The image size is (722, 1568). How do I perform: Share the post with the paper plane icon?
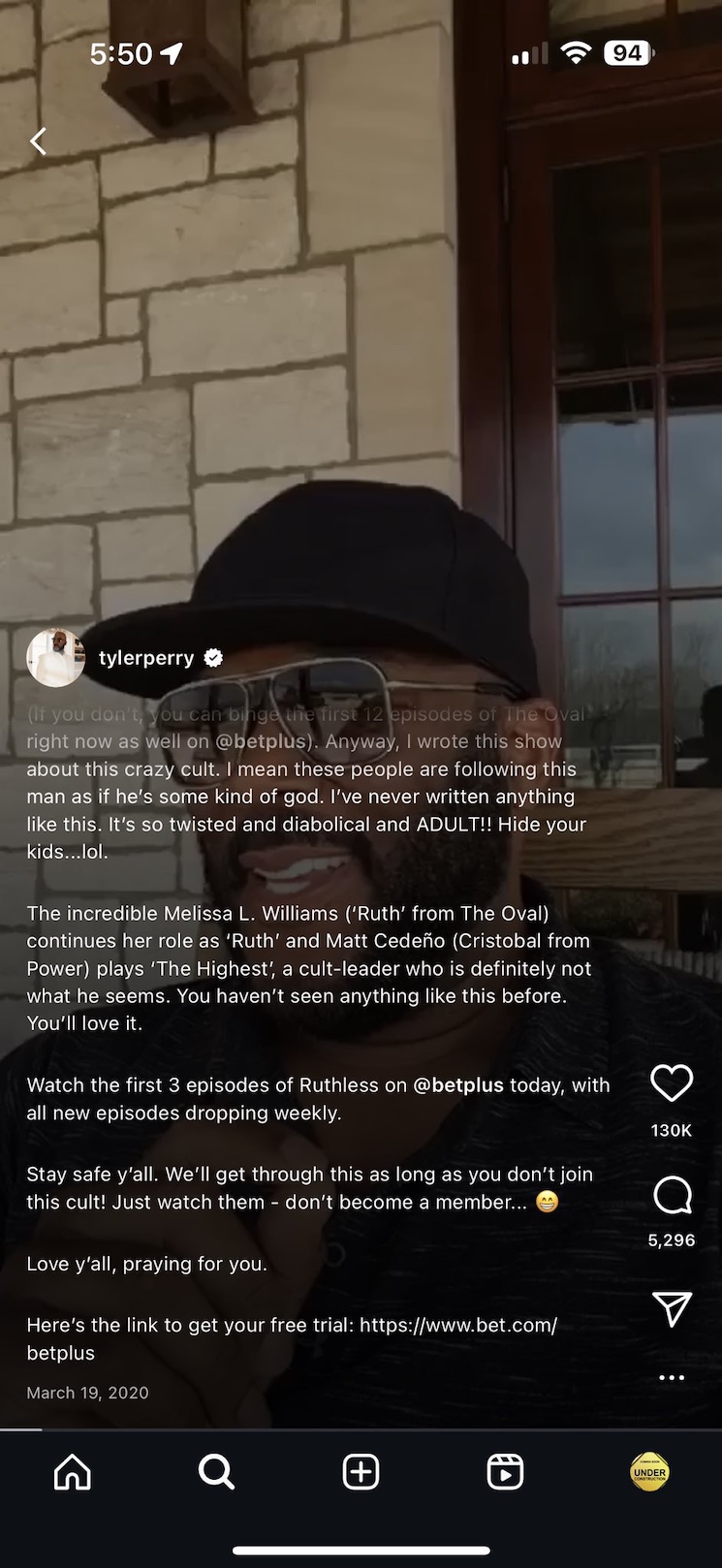tap(672, 1308)
